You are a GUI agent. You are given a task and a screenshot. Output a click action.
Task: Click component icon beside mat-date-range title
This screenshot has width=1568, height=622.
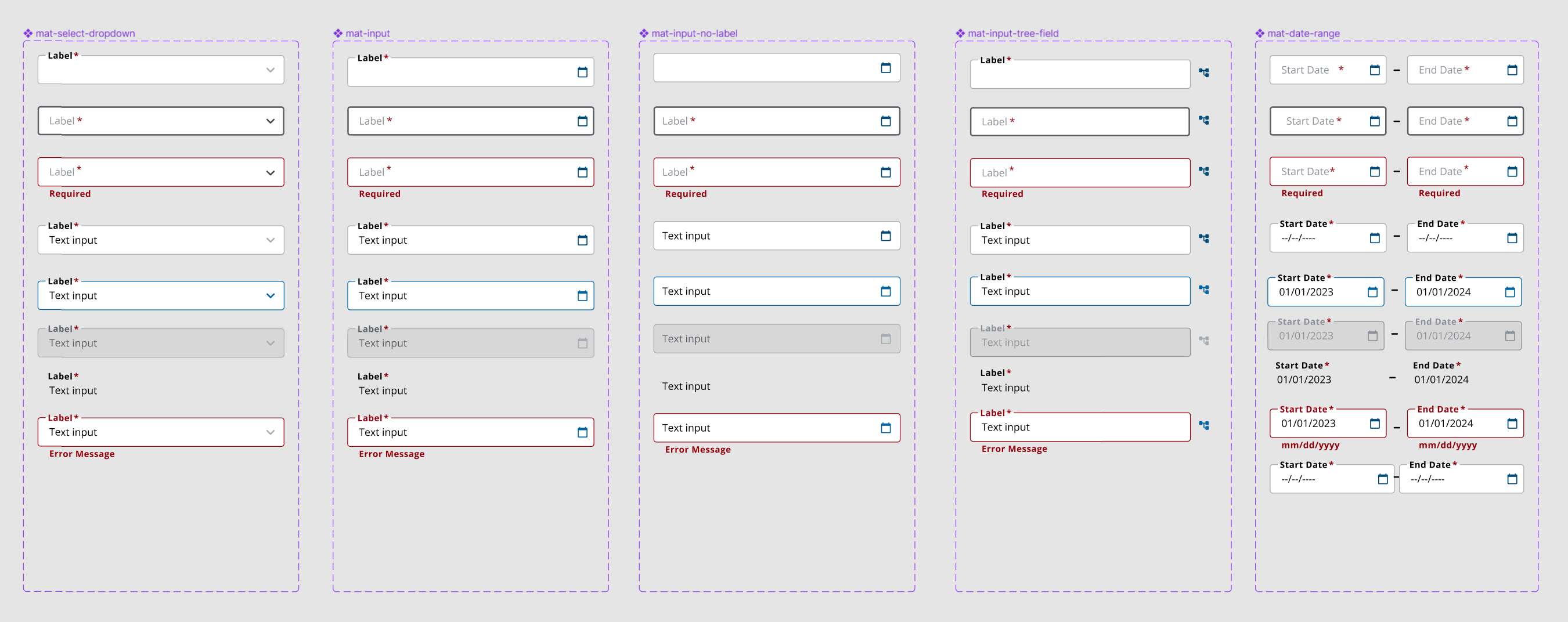point(1259,34)
